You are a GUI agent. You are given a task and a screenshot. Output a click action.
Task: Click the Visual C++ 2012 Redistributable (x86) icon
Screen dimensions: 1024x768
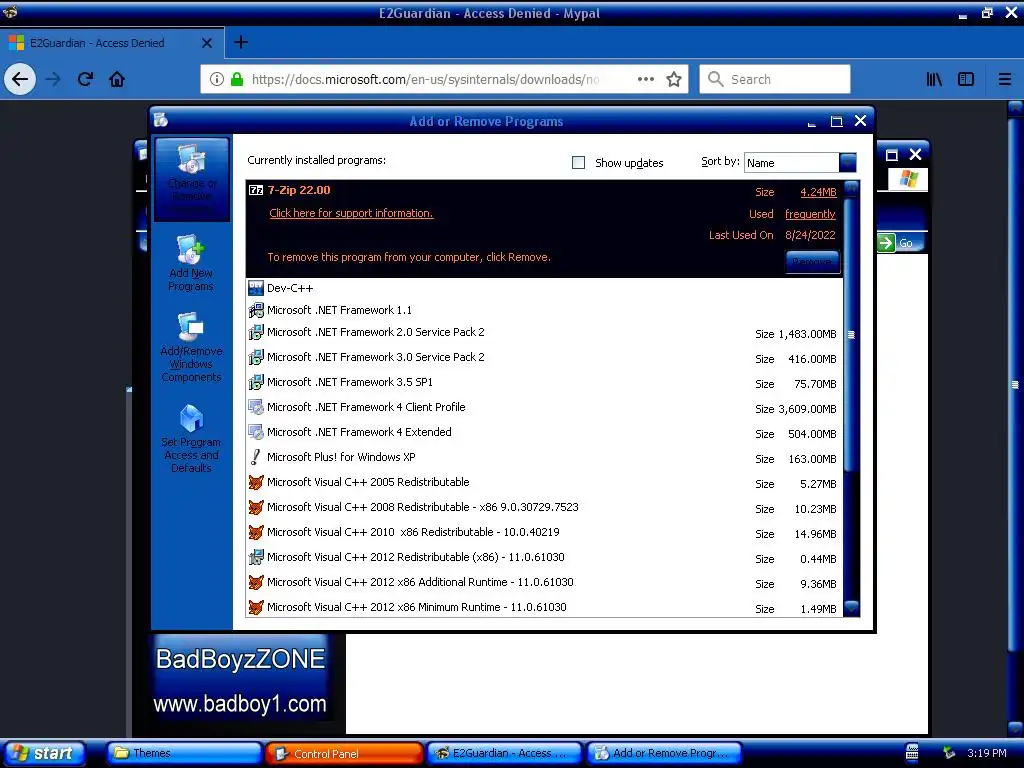[256, 557]
